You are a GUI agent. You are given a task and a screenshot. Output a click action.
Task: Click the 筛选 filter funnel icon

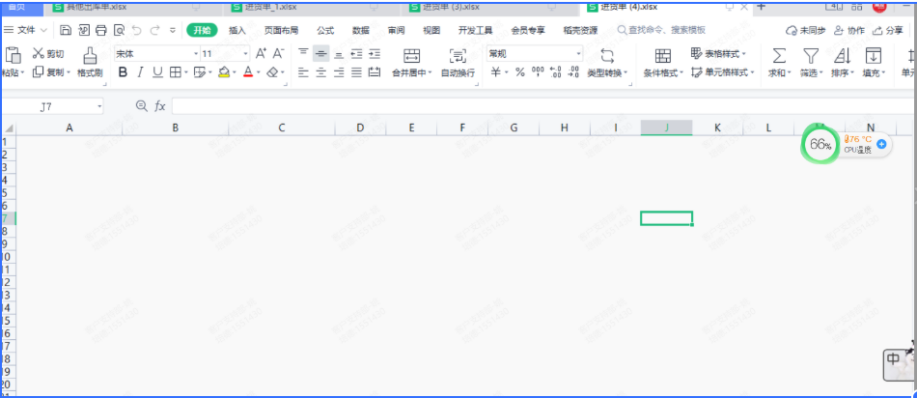tap(810, 56)
